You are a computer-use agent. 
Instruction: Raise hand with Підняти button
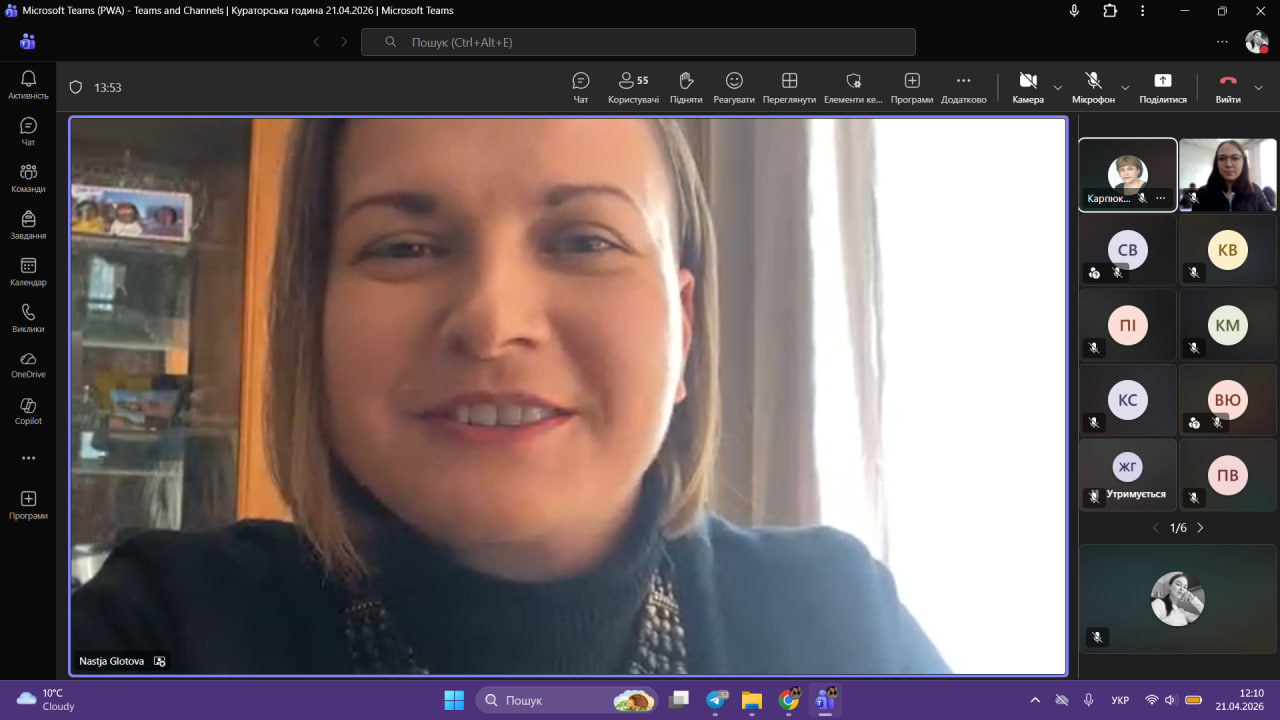click(x=686, y=87)
